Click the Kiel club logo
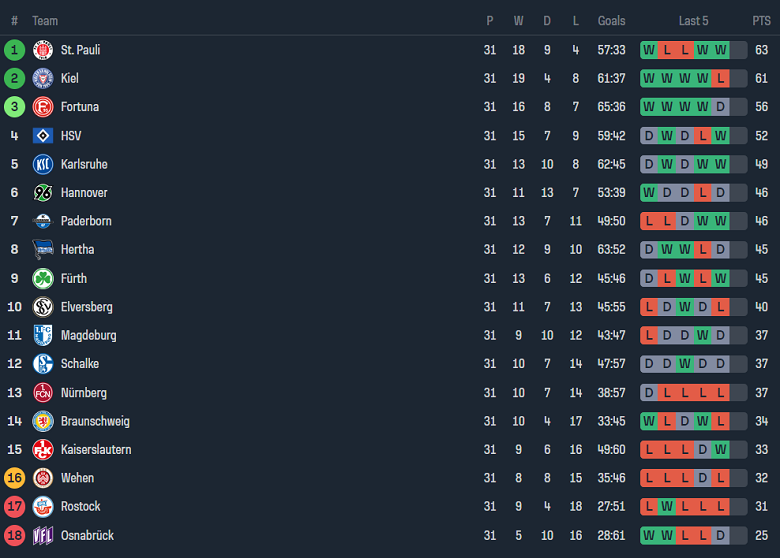 [43, 78]
